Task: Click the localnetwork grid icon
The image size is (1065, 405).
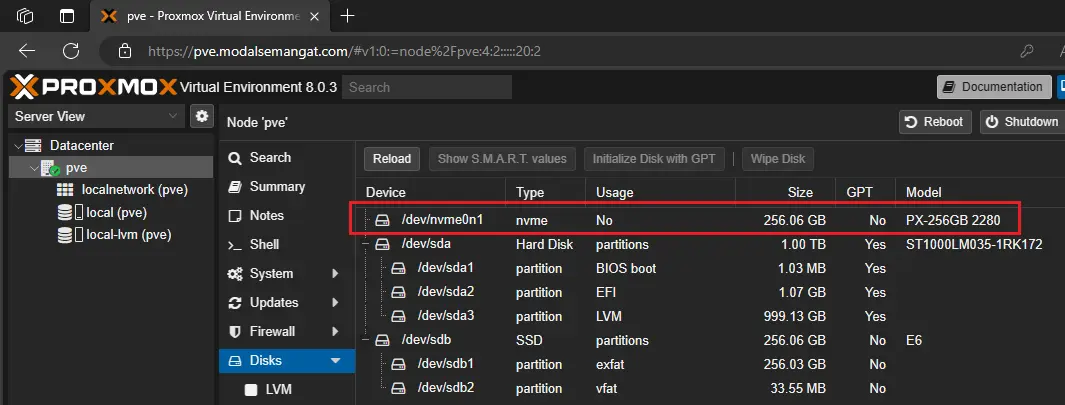Action: pos(65,190)
